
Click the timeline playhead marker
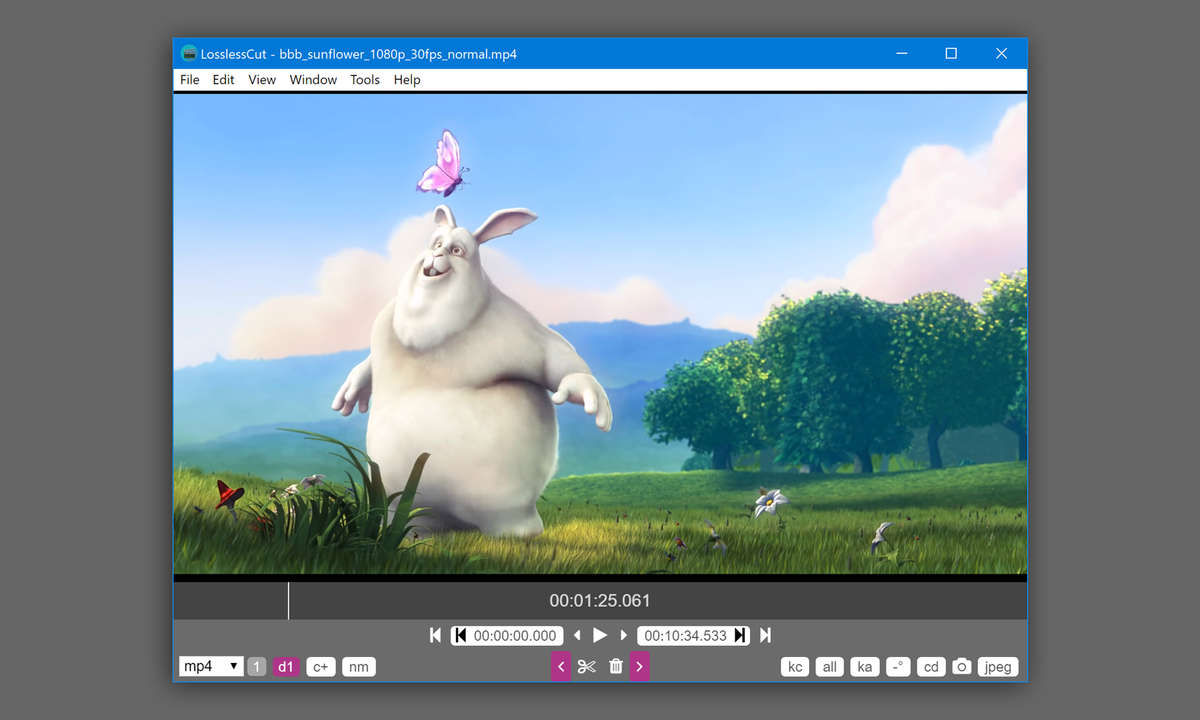click(x=288, y=601)
